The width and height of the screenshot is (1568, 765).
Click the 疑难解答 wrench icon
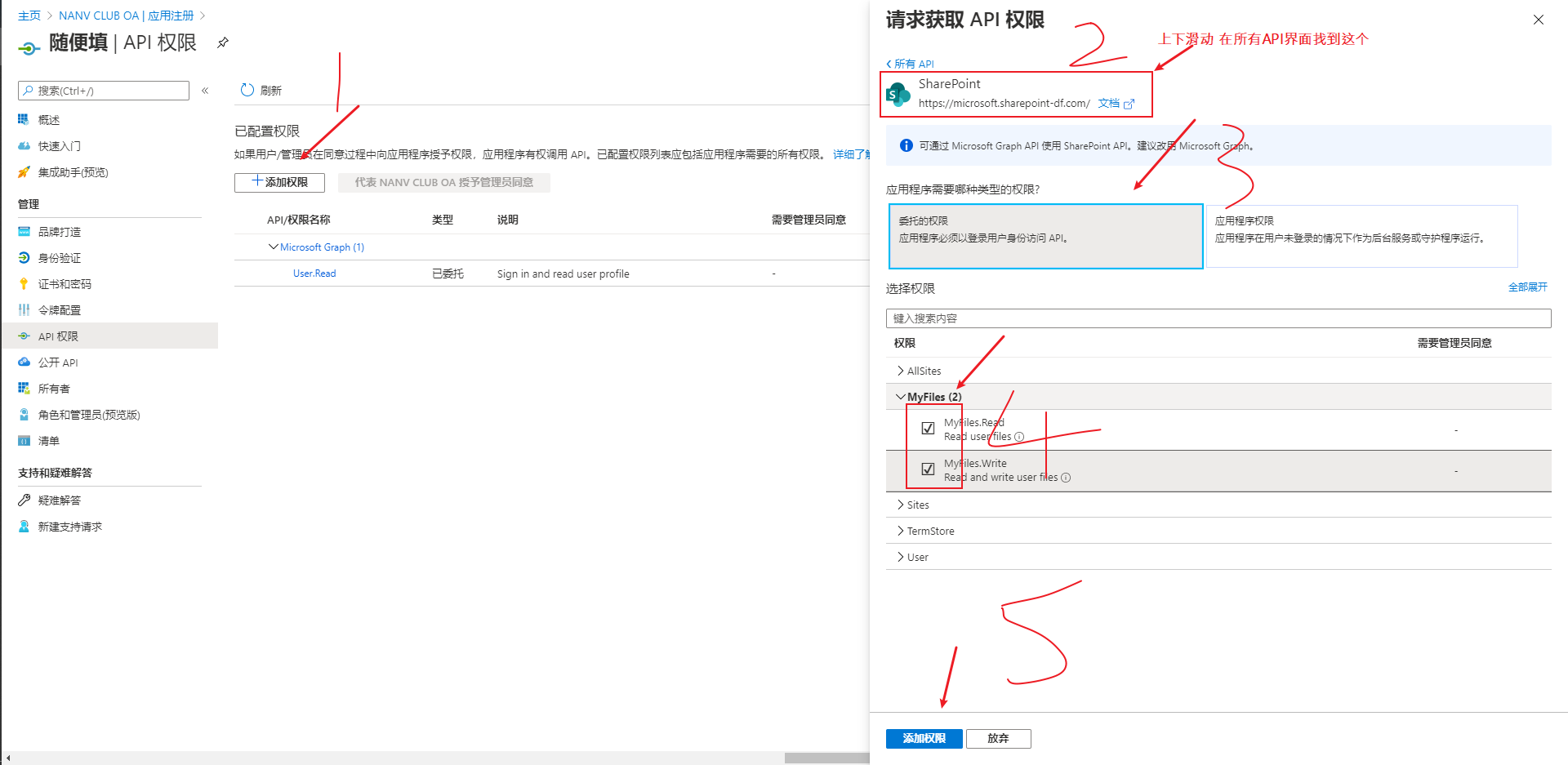point(24,500)
